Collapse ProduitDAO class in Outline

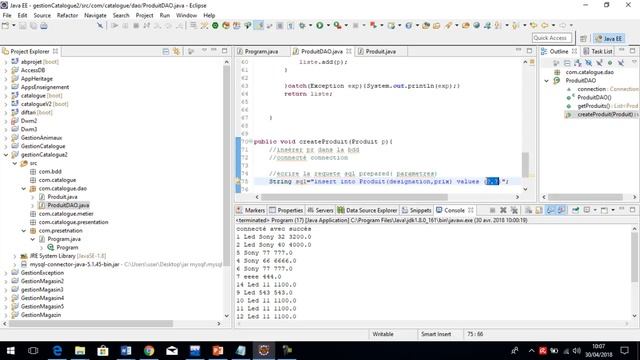(547, 81)
